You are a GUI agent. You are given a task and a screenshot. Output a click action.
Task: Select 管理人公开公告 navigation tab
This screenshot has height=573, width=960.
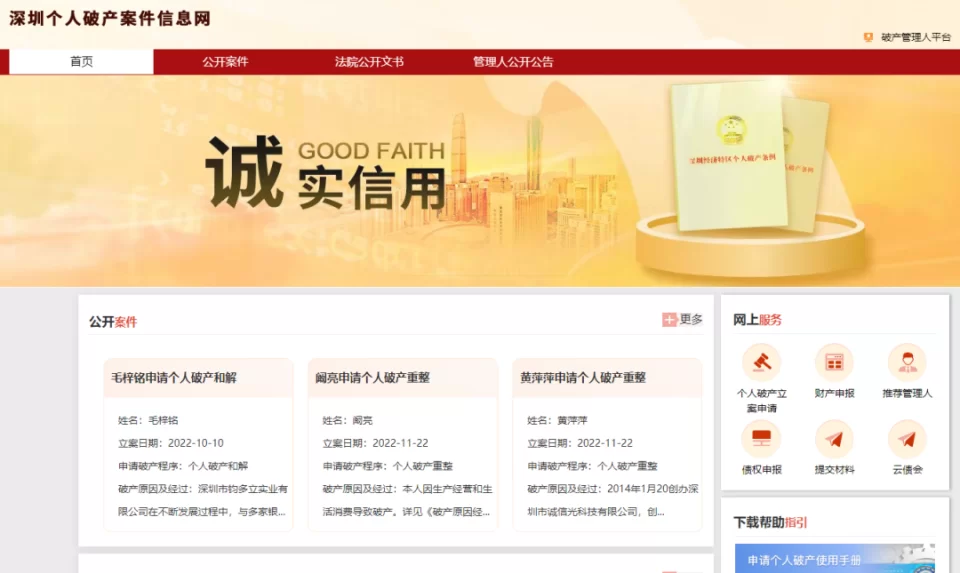[x=513, y=62]
